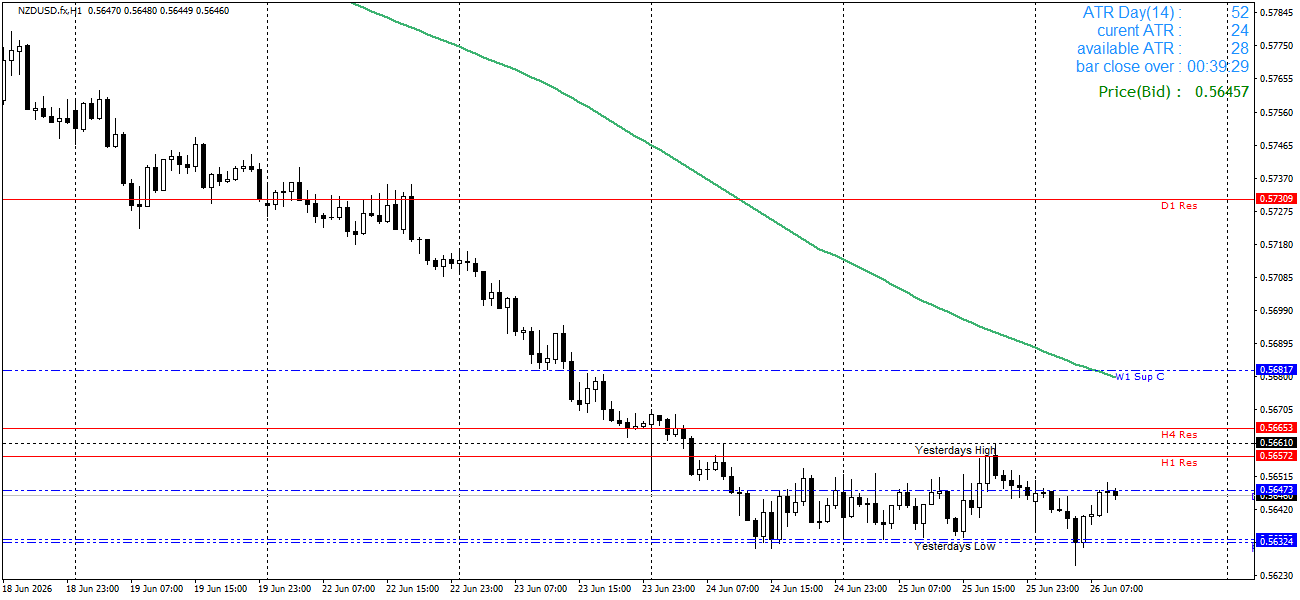The width and height of the screenshot is (1300, 600).
Task: Click the "ATR Day(14) :" label
Action: click(x=1131, y=13)
